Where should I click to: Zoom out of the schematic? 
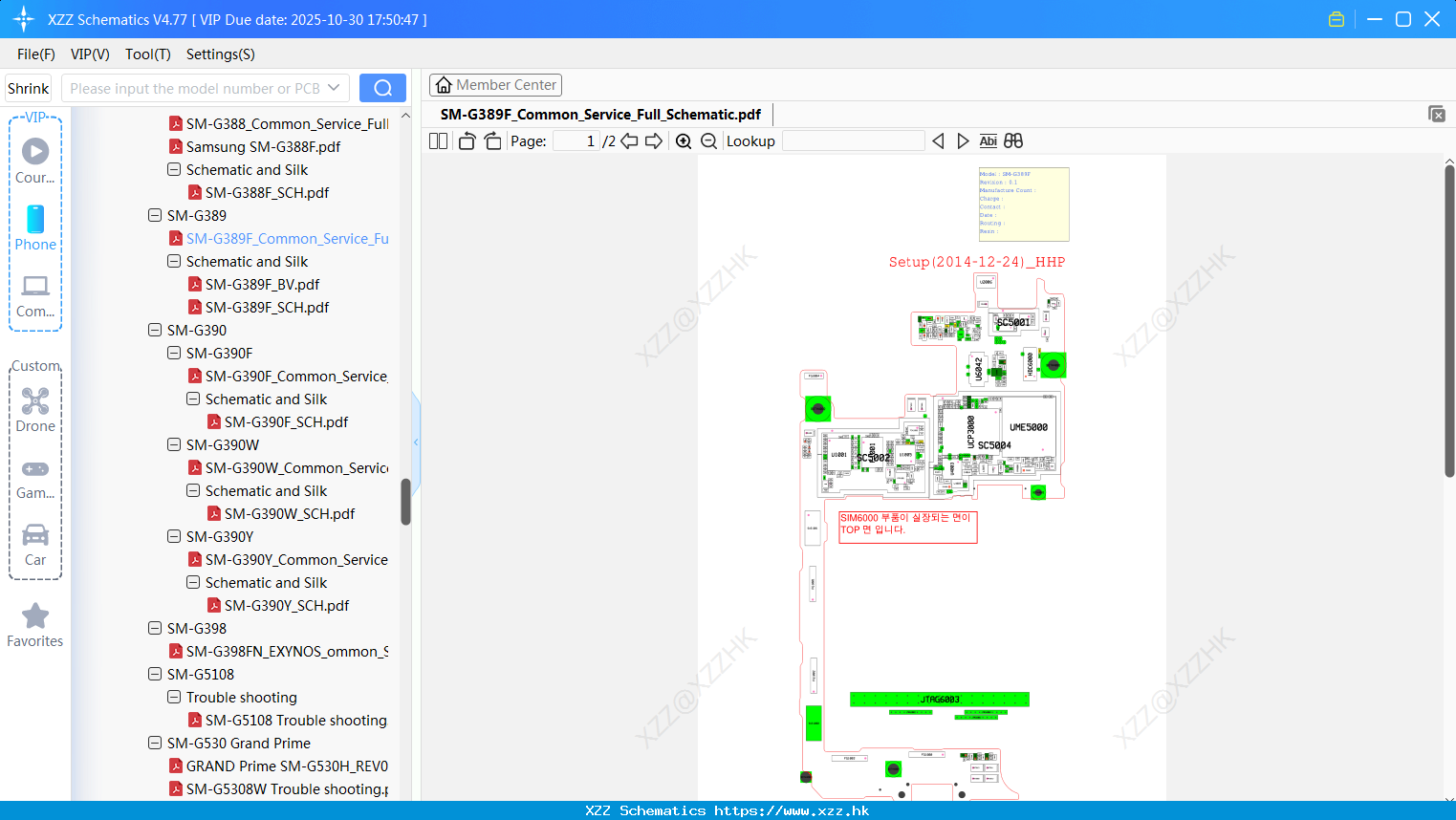pyautogui.click(x=709, y=141)
